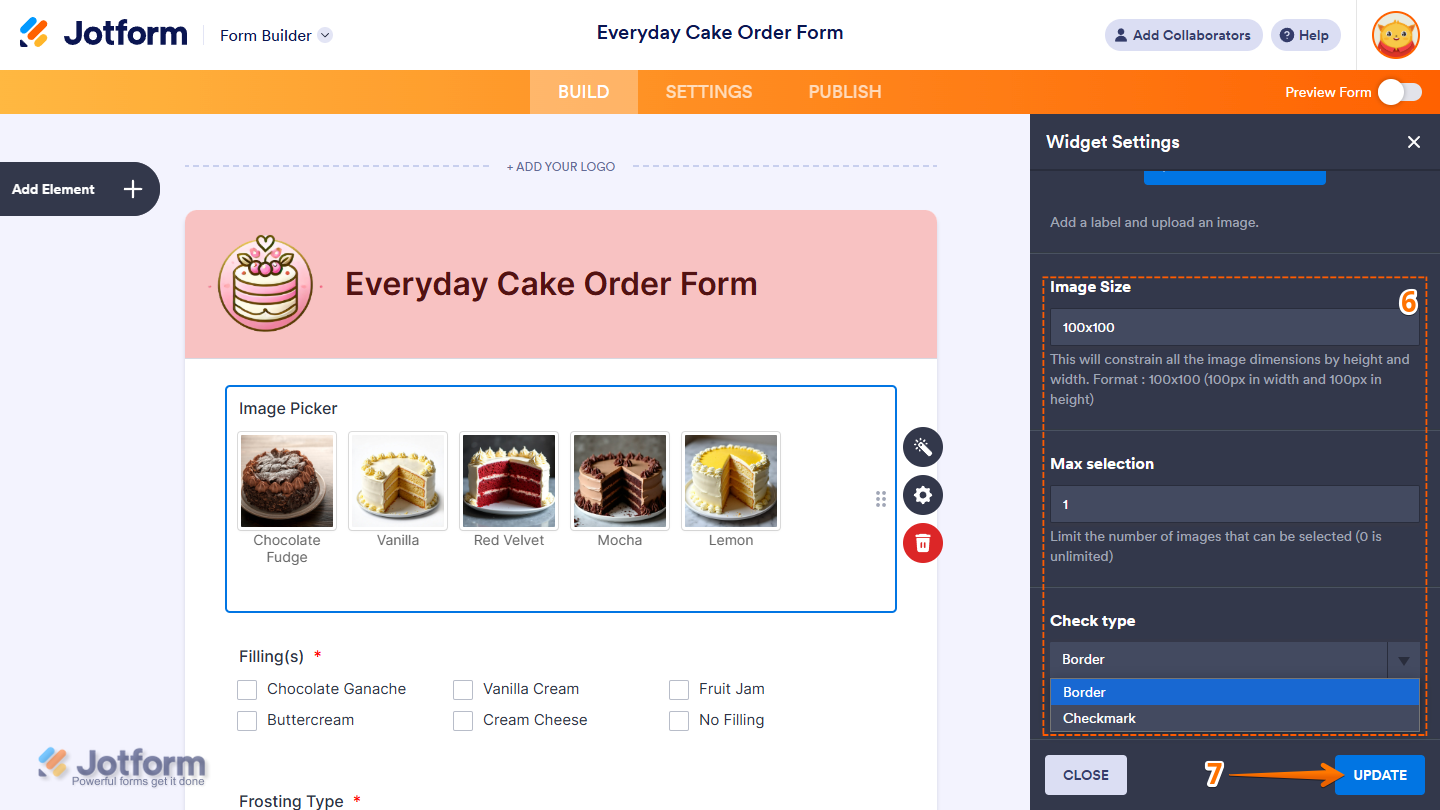Check the Vanilla Cream filling checkbox

(462, 689)
